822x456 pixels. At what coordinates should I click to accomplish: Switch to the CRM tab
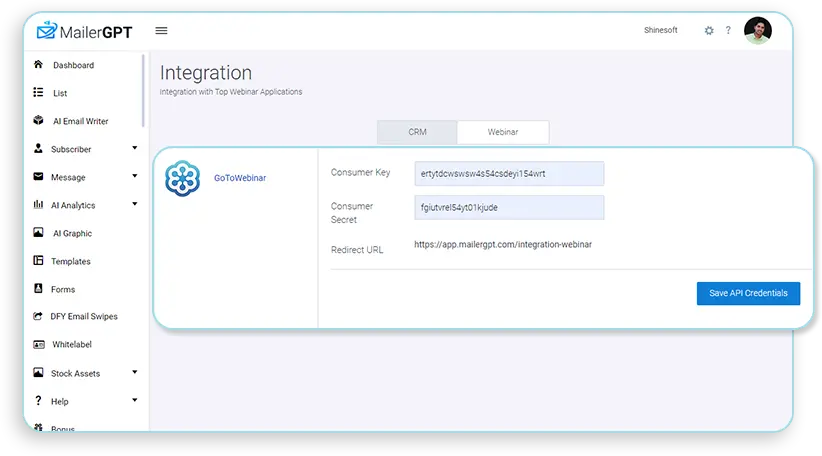417,132
